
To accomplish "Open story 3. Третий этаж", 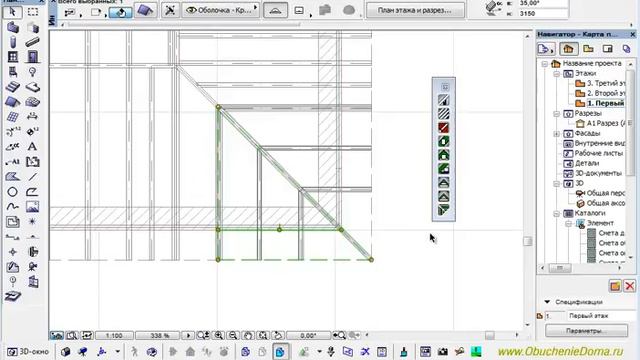I will click(x=600, y=83).
